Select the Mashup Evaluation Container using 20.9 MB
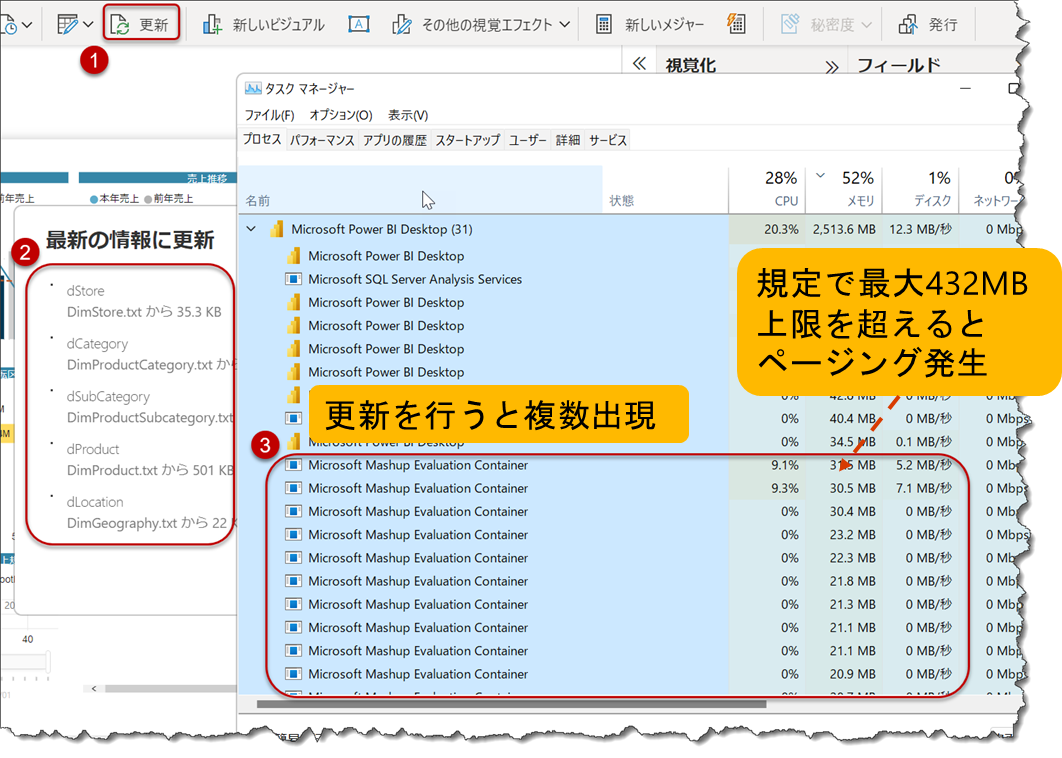Screen dimensions: 1062x758 (418, 674)
